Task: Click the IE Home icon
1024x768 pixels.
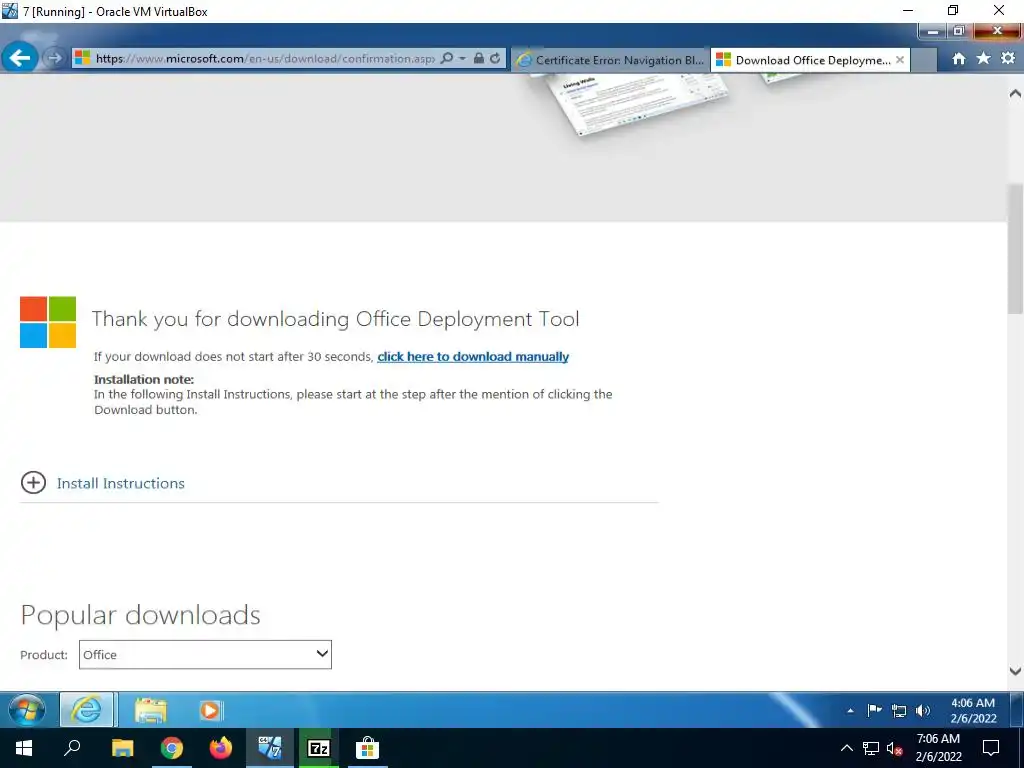Action: pos(959,59)
